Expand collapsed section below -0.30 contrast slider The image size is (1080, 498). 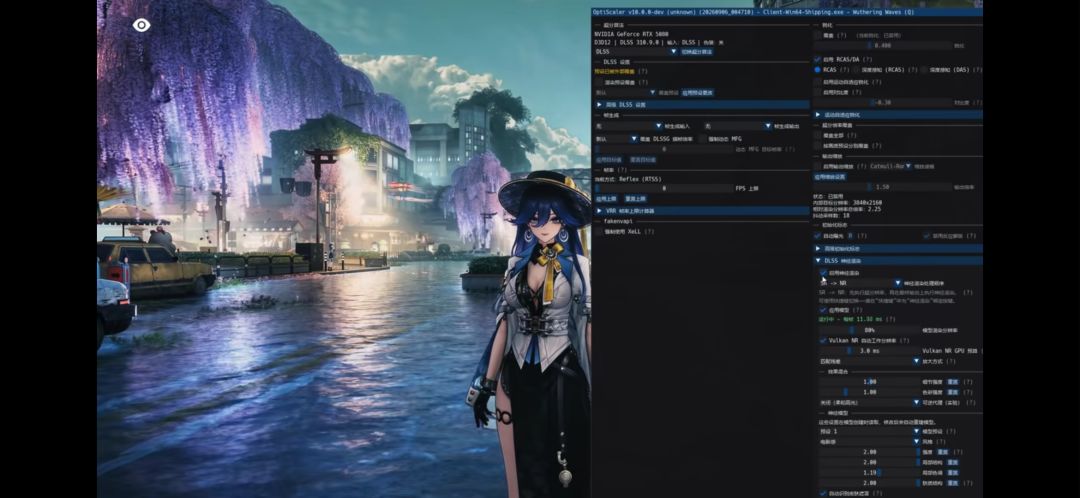(x=897, y=115)
